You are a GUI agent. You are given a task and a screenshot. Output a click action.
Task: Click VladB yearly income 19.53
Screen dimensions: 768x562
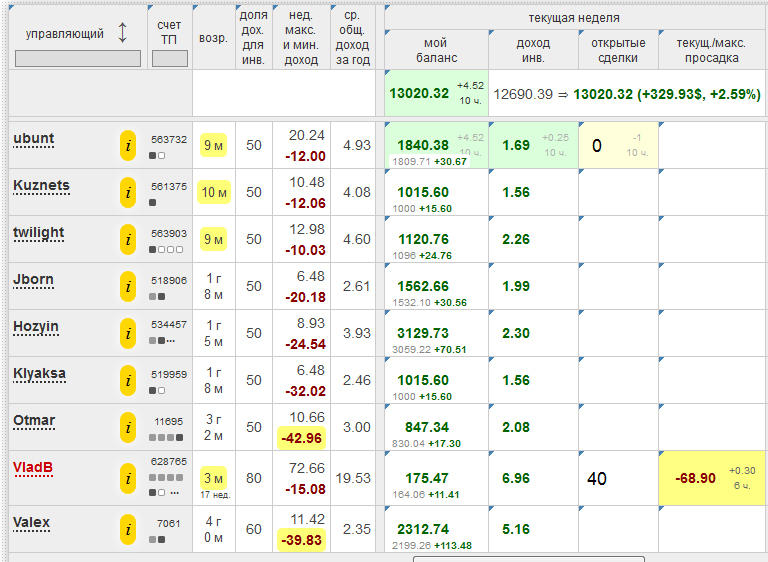click(353, 478)
